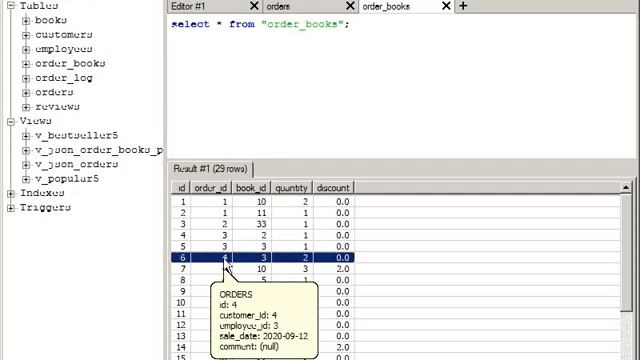Viewport: 640px width, 360px height.
Task: Select the order_log table in tree
Action: [x=64, y=78]
